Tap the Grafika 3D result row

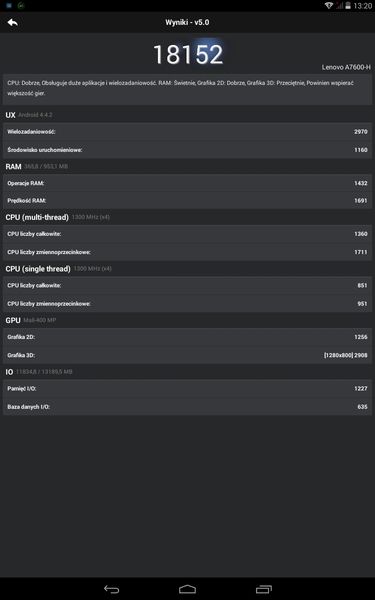[x=188, y=355]
